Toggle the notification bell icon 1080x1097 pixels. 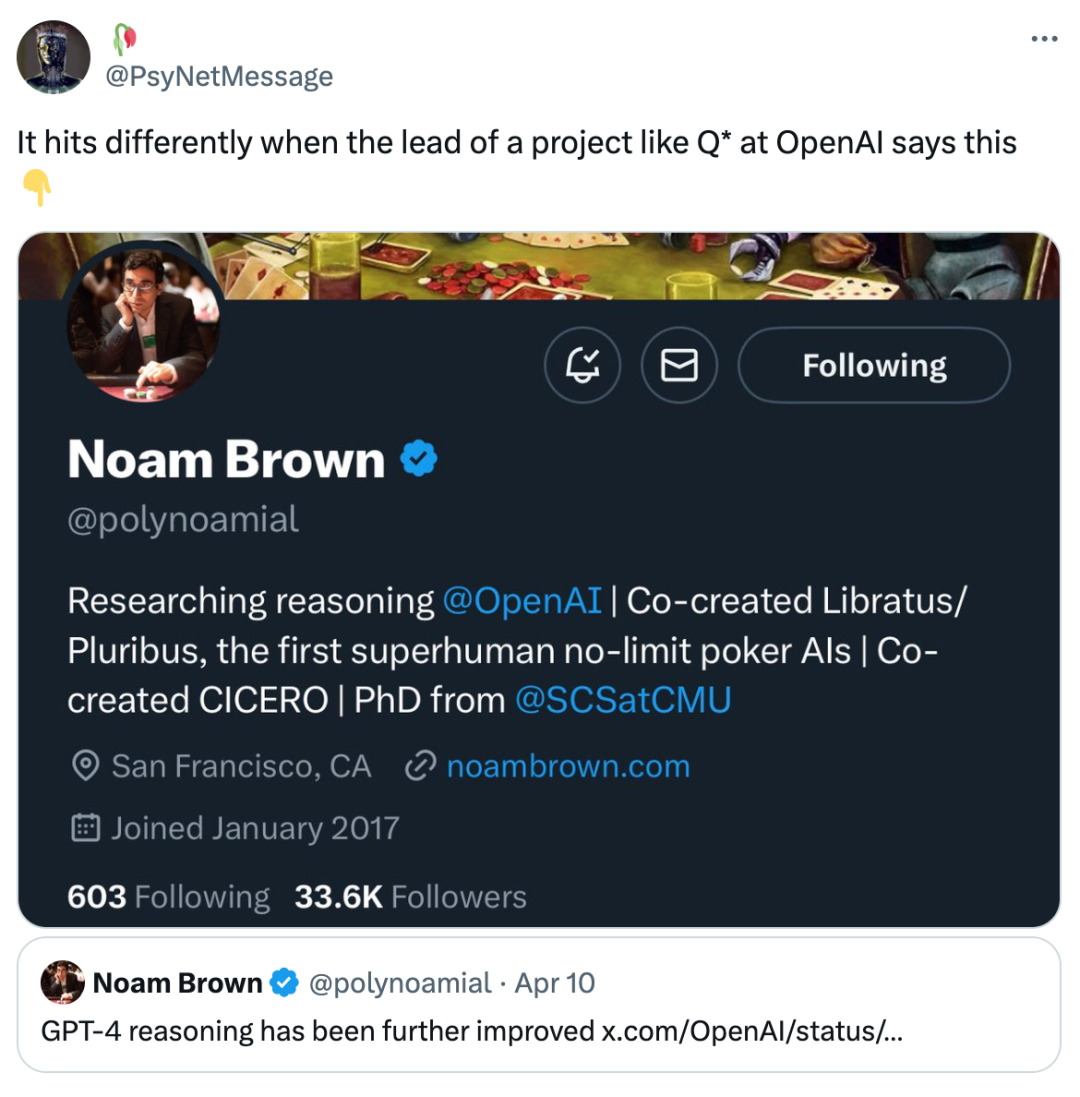point(582,366)
